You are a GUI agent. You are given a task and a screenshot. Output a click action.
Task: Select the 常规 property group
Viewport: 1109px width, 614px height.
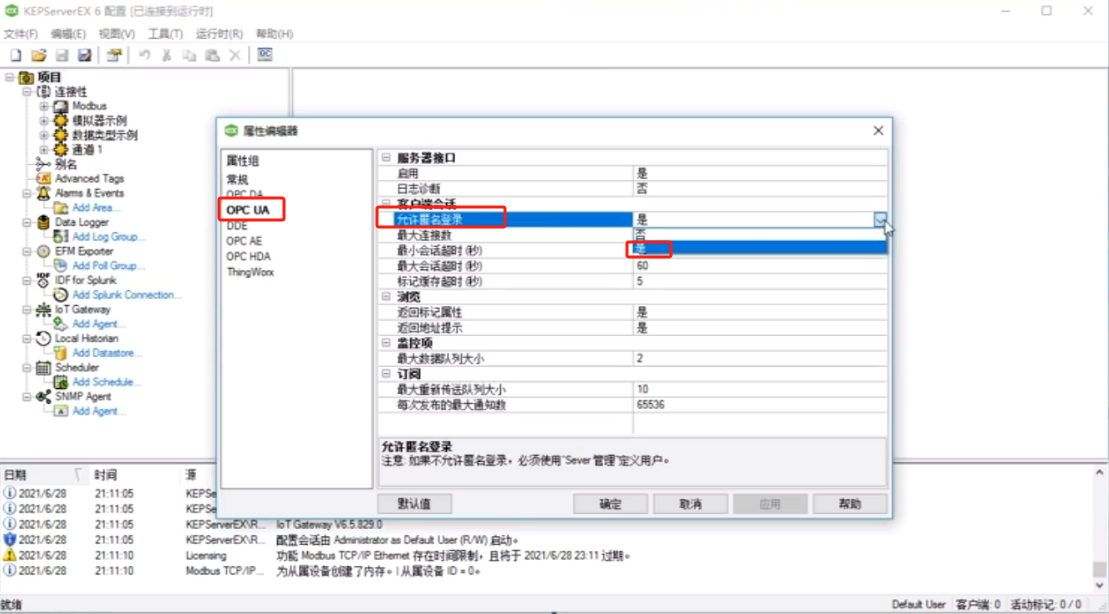pyautogui.click(x=237, y=180)
